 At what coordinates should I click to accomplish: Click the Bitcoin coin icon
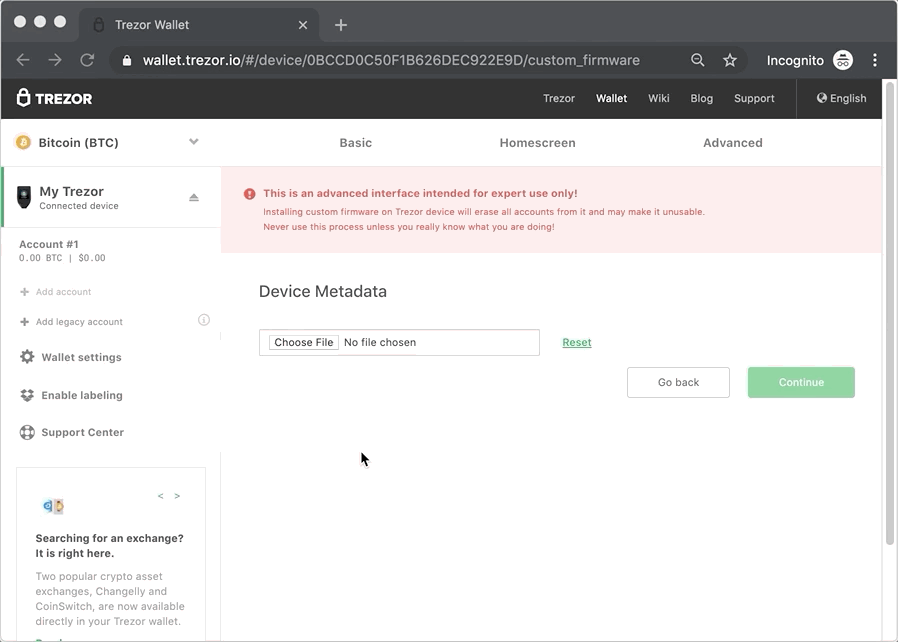tap(23, 142)
